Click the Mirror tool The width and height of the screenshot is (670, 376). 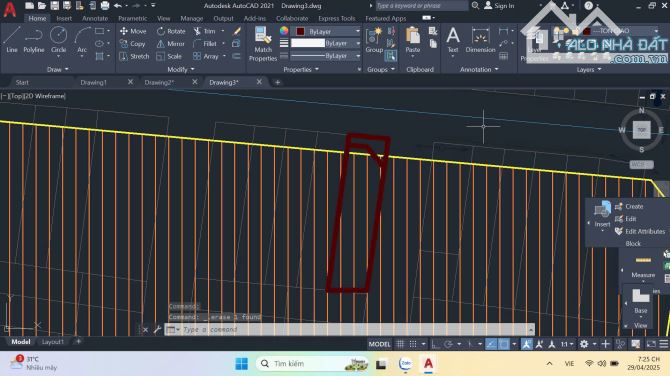click(x=170, y=44)
